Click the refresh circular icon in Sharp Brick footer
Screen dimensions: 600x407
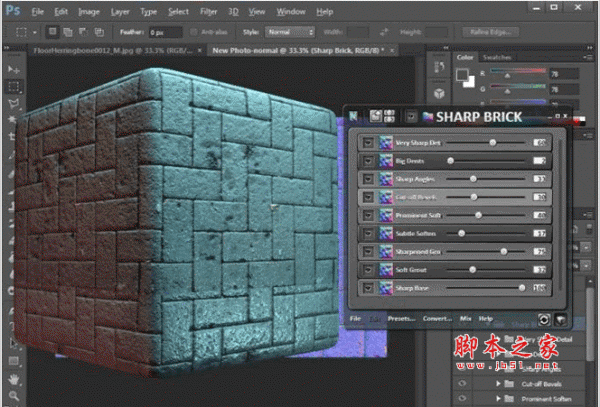tap(544, 319)
